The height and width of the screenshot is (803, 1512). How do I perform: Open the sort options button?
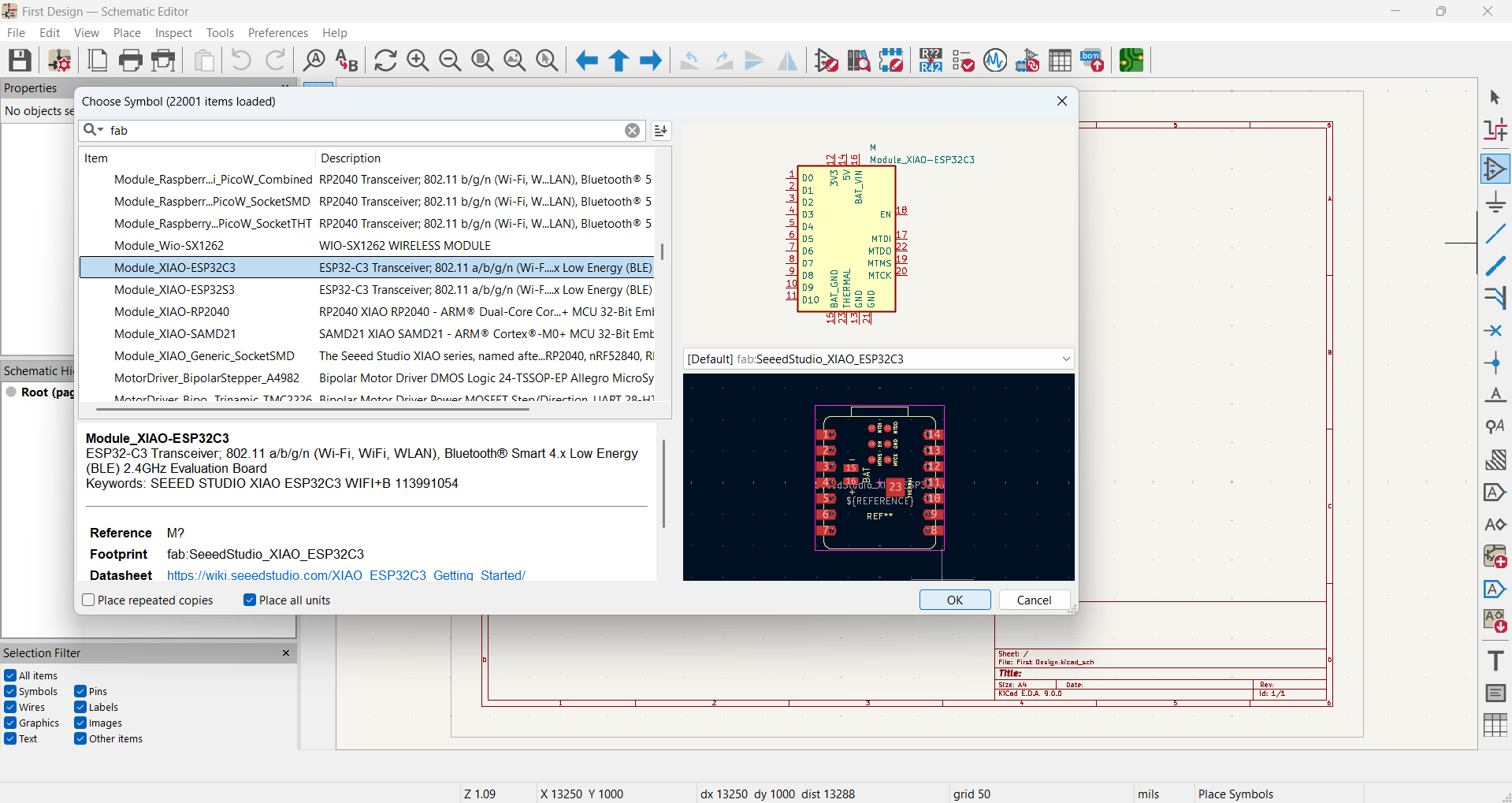coord(661,131)
